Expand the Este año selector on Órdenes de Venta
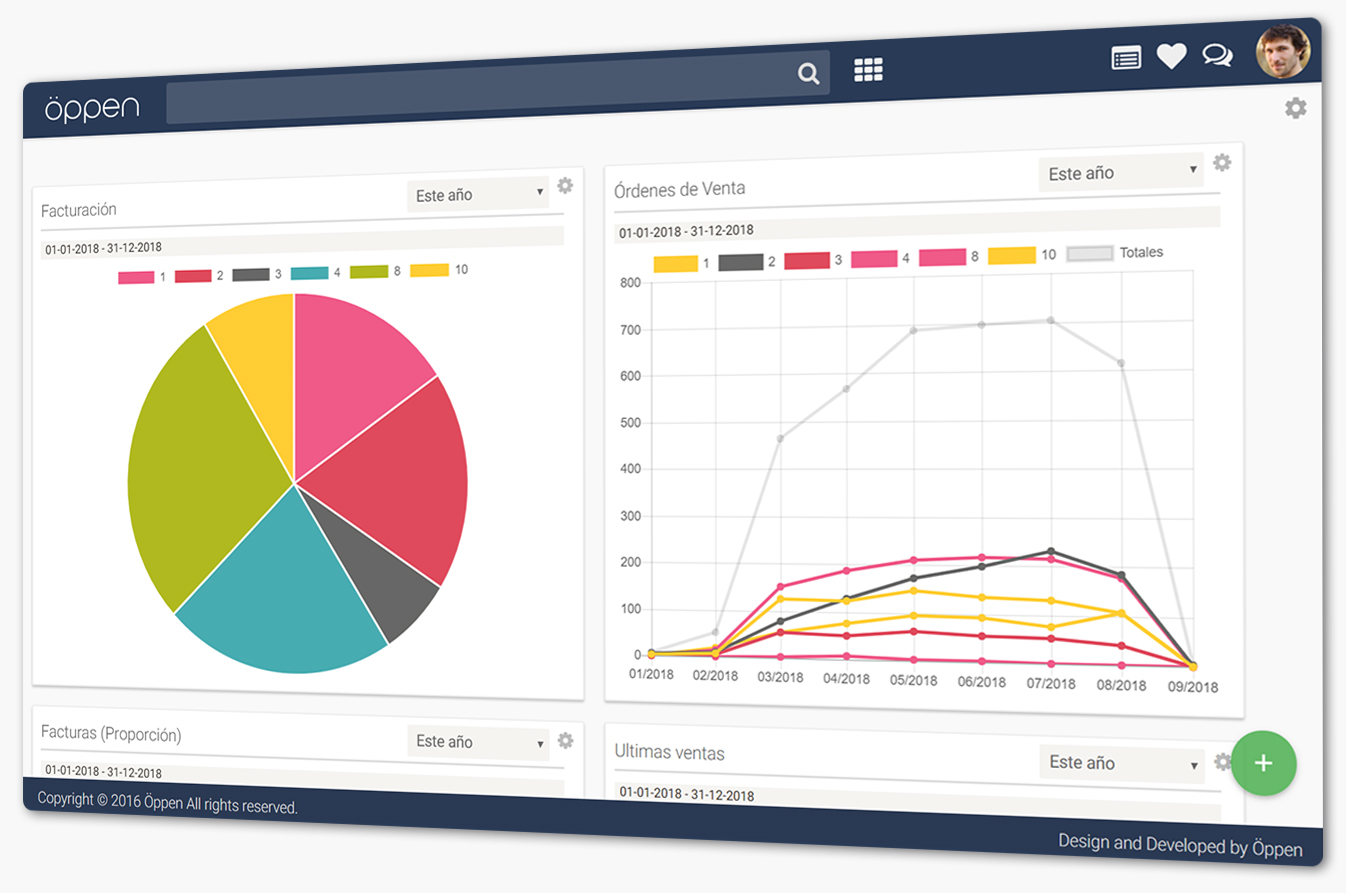This screenshot has height=893, width=1346. pyautogui.click(x=1120, y=172)
